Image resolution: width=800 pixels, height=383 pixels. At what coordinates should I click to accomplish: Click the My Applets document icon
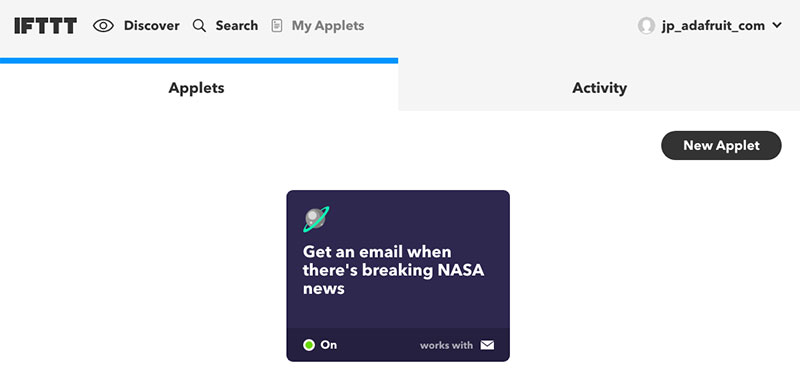[x=277, y=25]
